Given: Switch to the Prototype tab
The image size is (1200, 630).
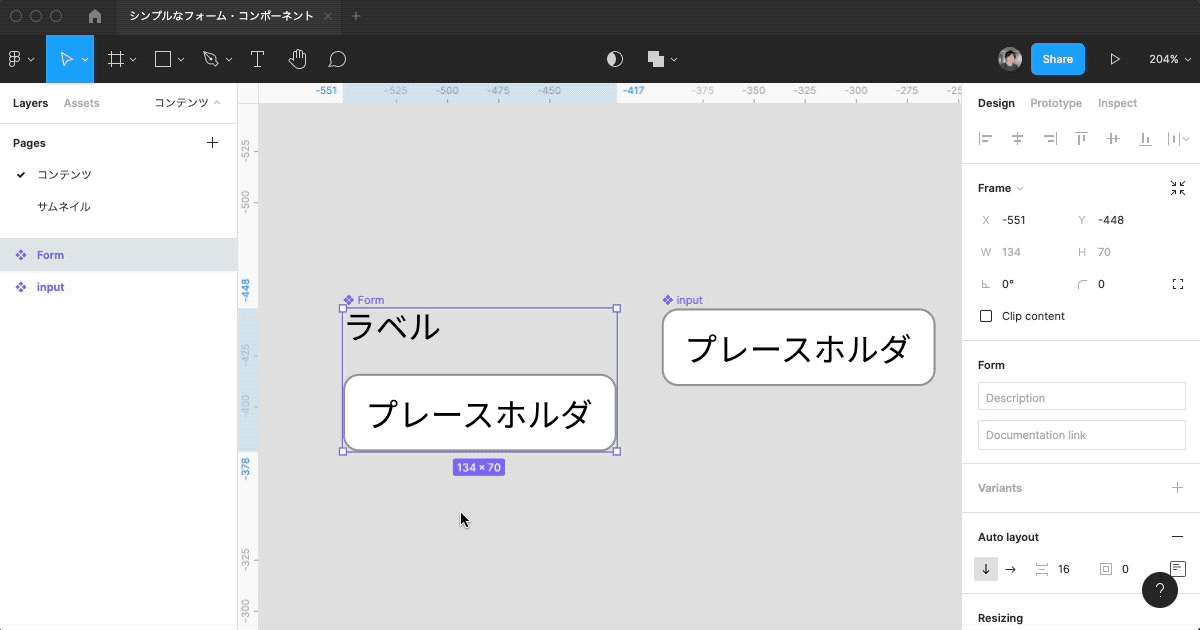Looking at the screenshot, I should coord(1055,103).
